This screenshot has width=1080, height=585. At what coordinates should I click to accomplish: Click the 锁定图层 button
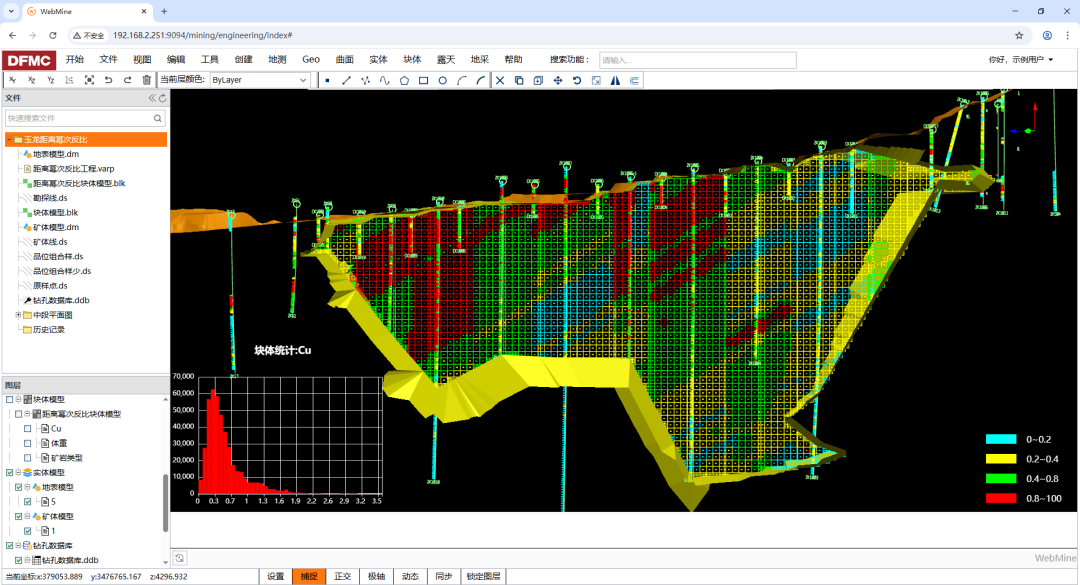click(483, 577)
